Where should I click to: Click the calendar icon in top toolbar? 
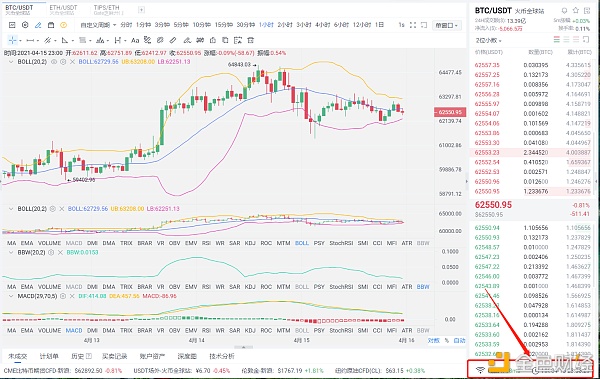click(x=51, y=25)
